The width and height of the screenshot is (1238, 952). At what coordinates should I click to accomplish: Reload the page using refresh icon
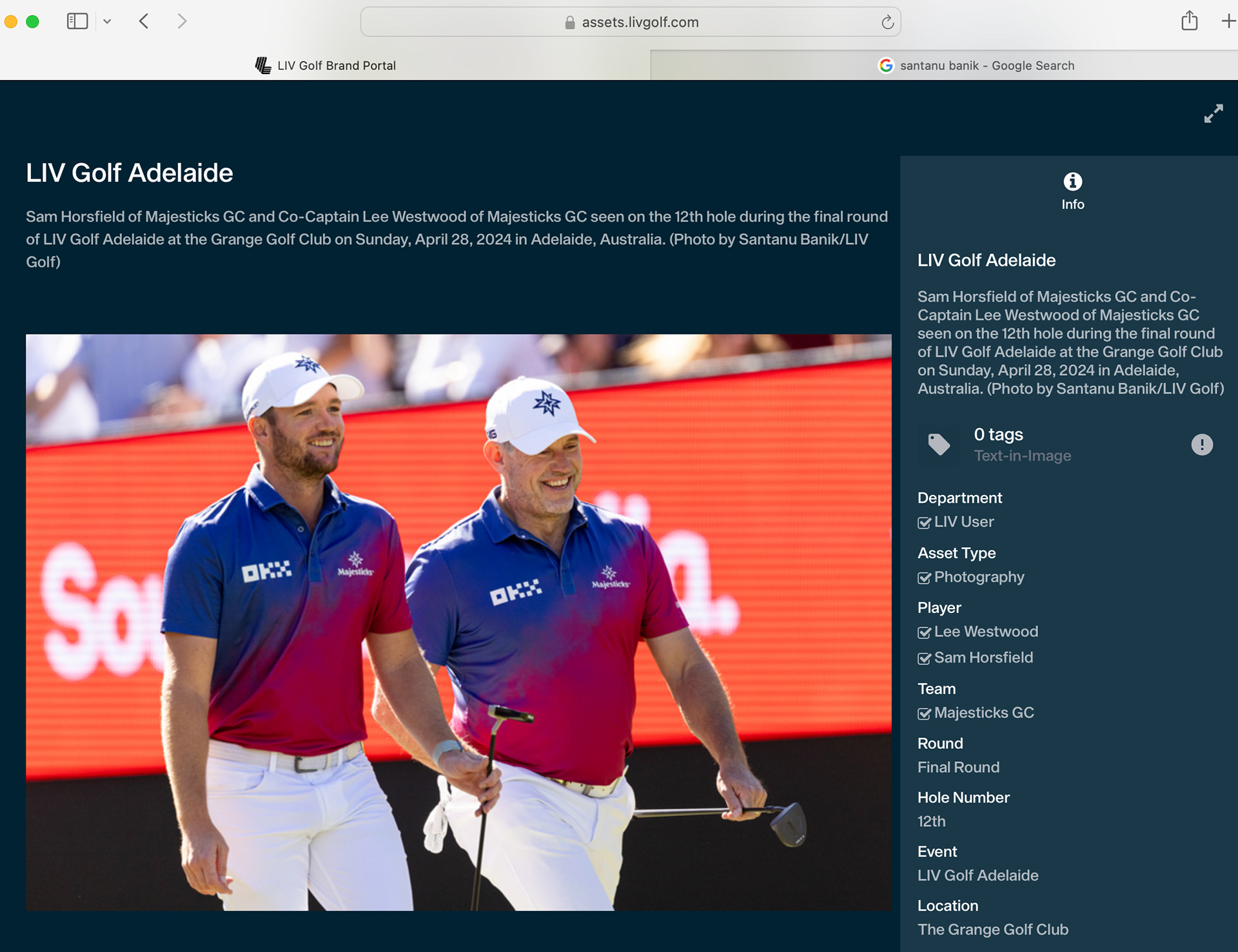point(887,23)
